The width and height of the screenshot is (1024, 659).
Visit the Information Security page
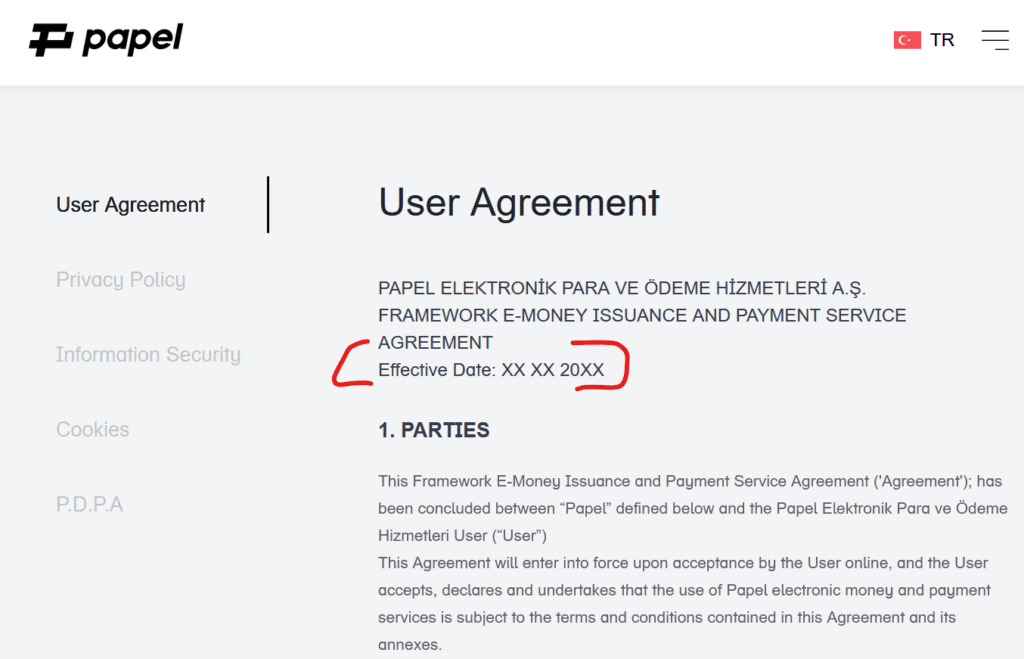[x=148, y=354]
